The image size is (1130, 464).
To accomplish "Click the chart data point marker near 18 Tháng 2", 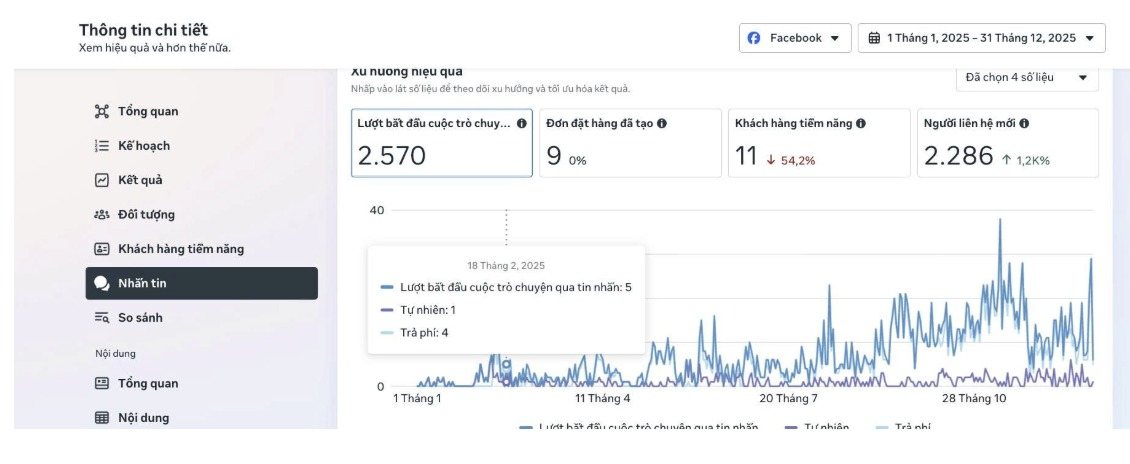I will [506, 364].
